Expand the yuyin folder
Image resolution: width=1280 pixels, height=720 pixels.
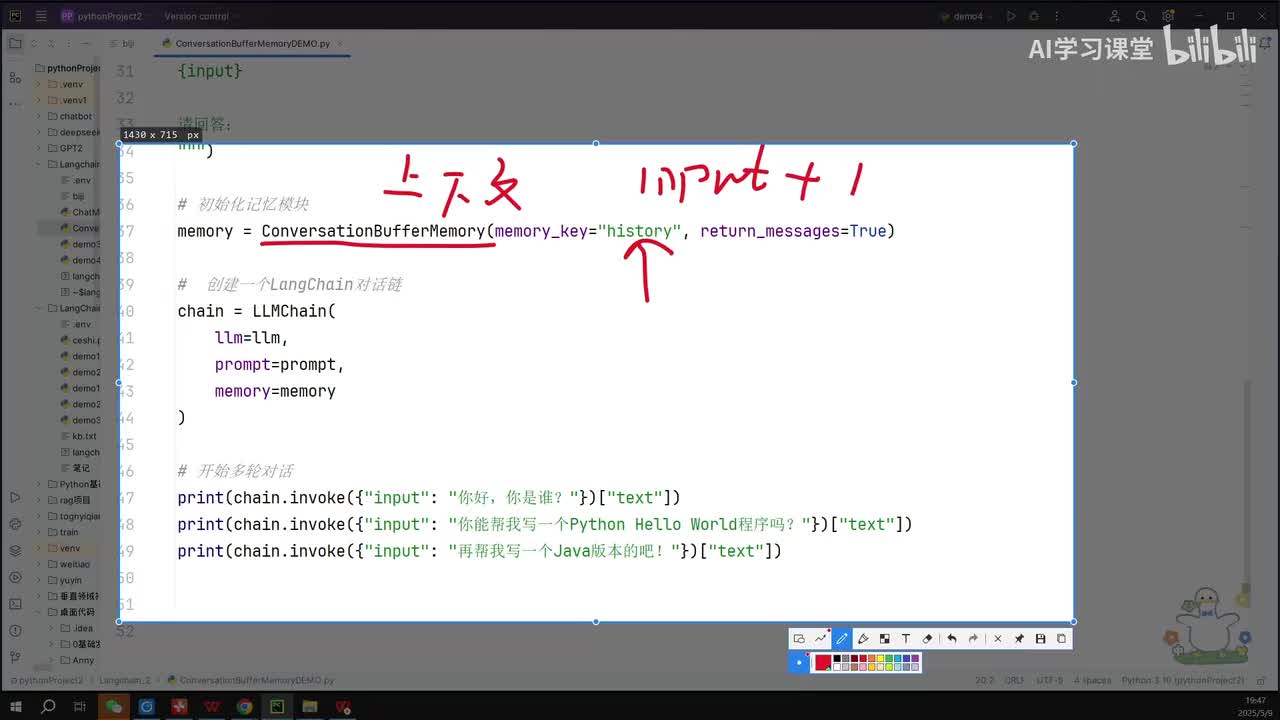click(x=39, y=580)
